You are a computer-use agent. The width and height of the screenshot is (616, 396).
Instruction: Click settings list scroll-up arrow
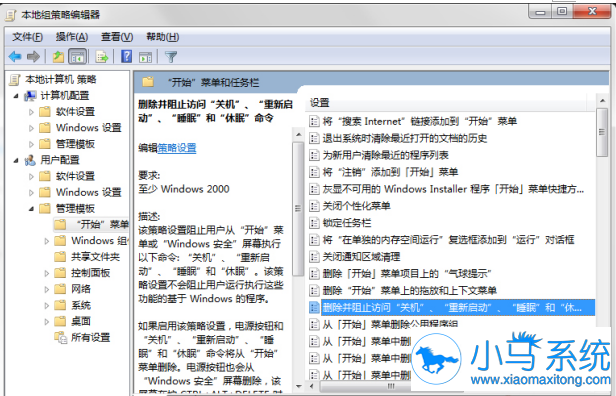tap(602, 101)
